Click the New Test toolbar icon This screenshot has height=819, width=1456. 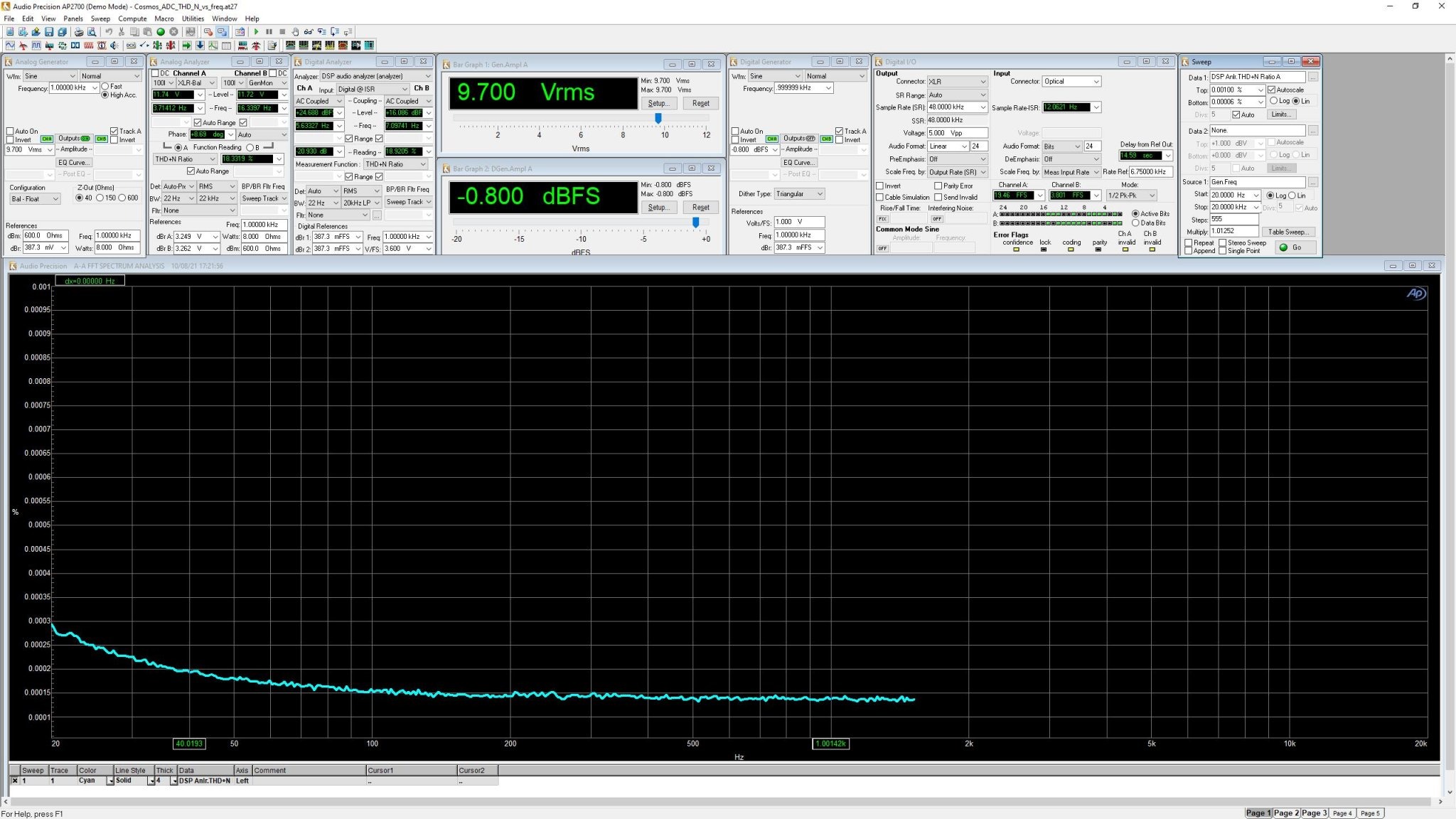coord(10,31)
